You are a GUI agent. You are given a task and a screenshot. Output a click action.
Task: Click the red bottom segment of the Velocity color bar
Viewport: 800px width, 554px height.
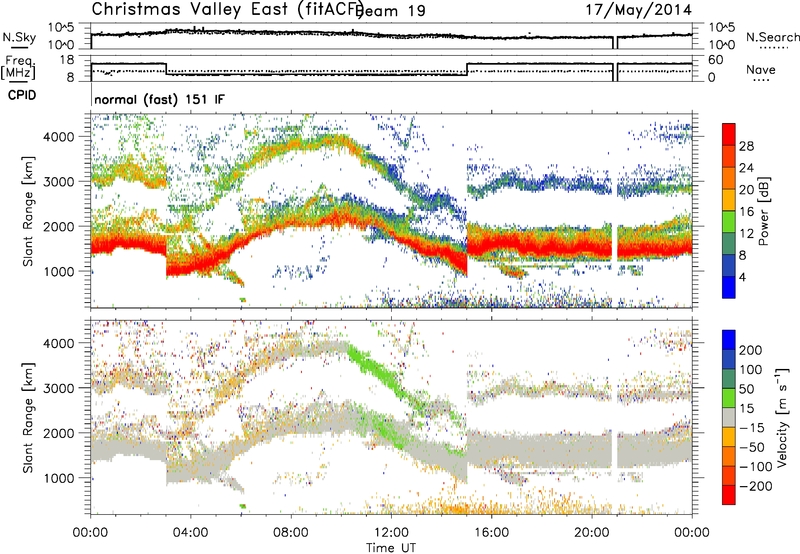(x=729, y=495)
